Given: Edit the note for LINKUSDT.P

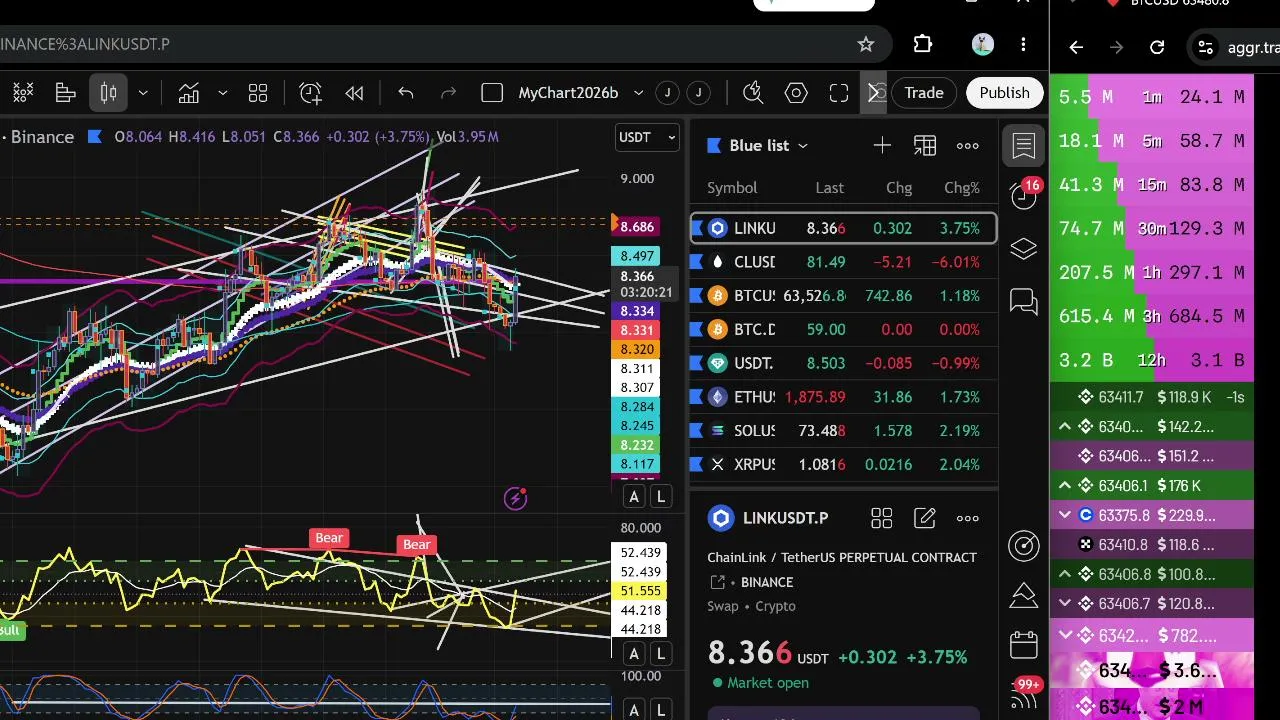Looking at the screenshot, I should (x=925, y=518).
